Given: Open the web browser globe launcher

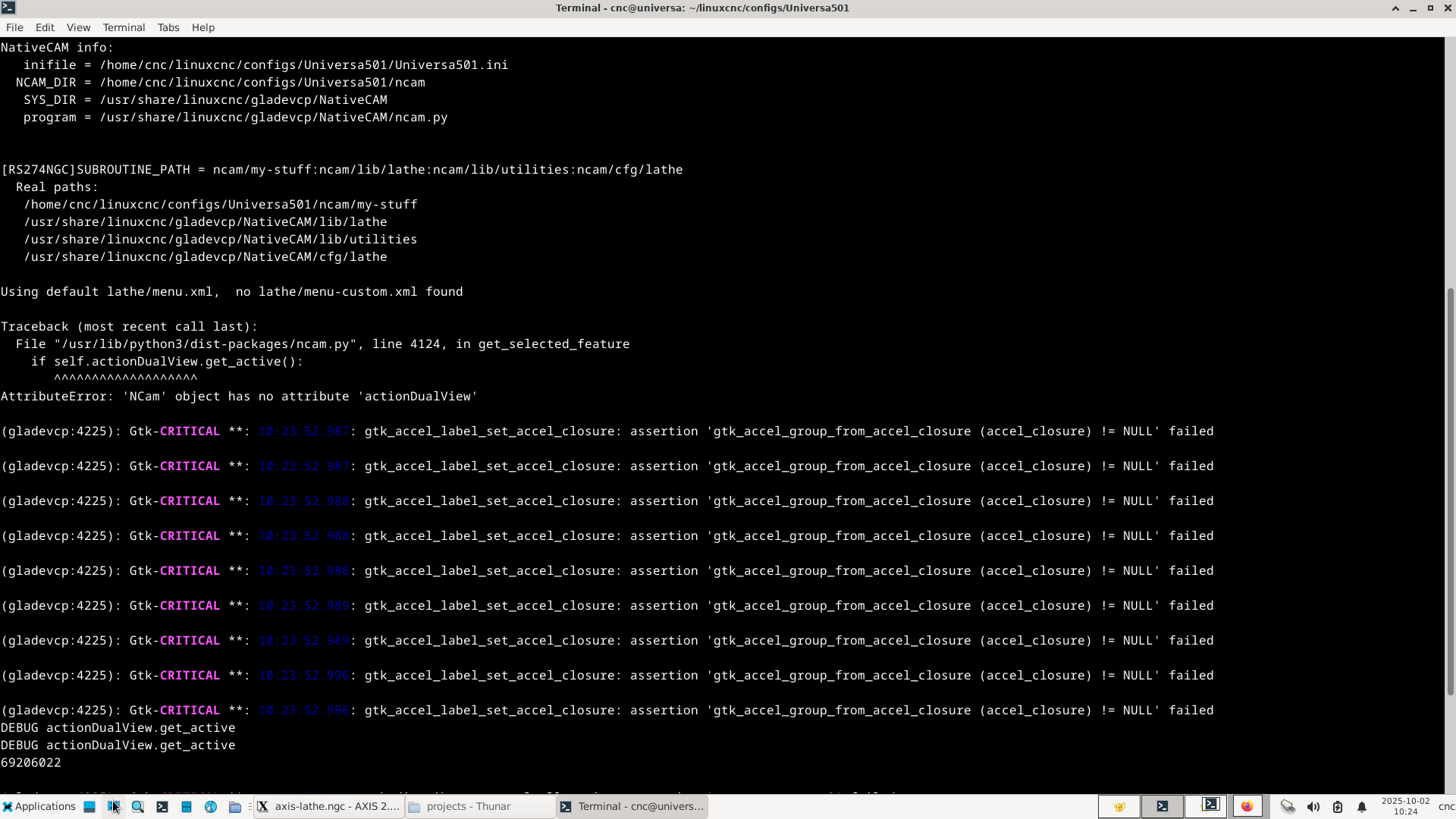Looking at the screenshot, I should [211, 807].
